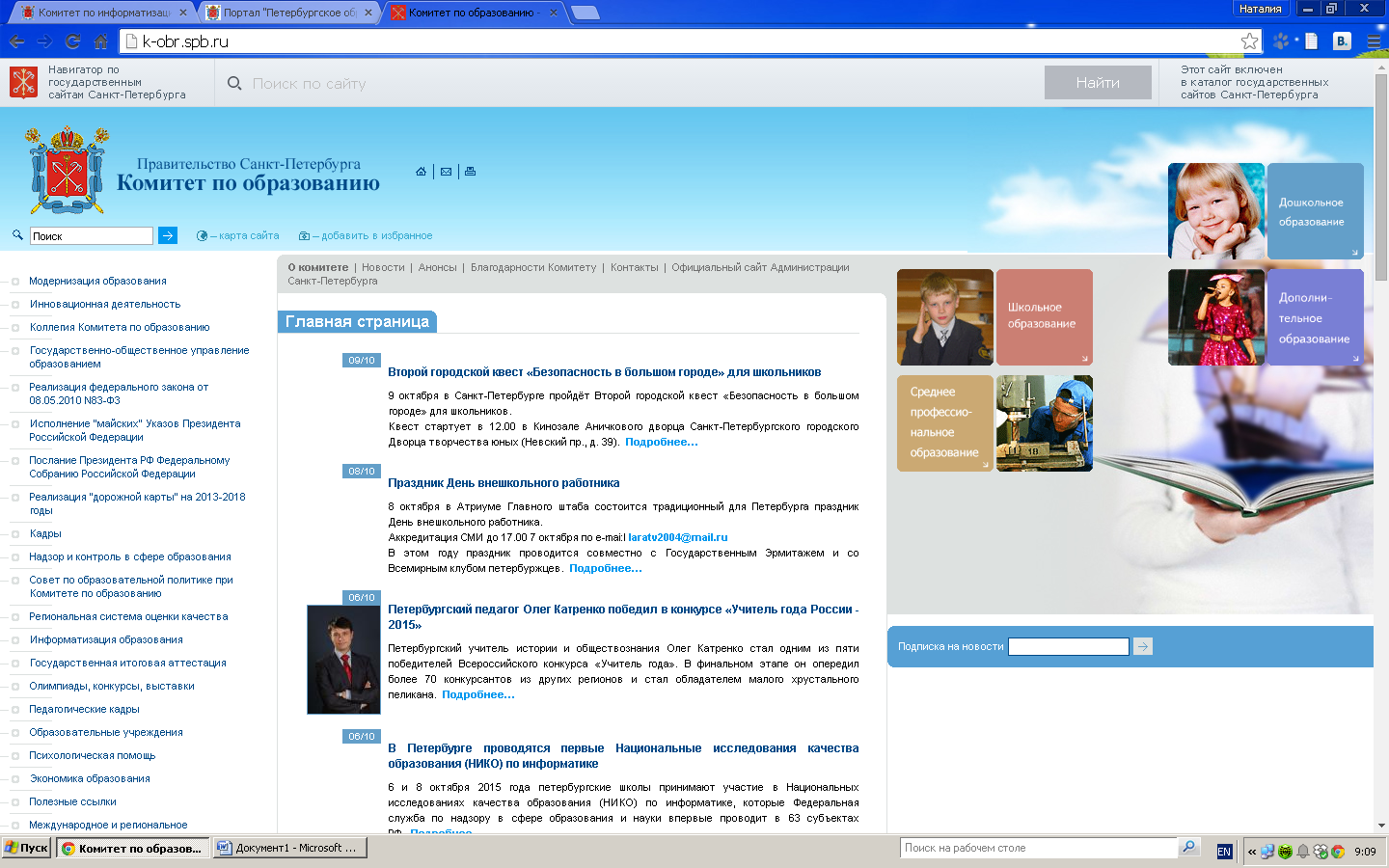The width and height of the screenshot is (1389, 868).
Task: Click the VK extension icon in the toolbar
Action: [1342, 41]
